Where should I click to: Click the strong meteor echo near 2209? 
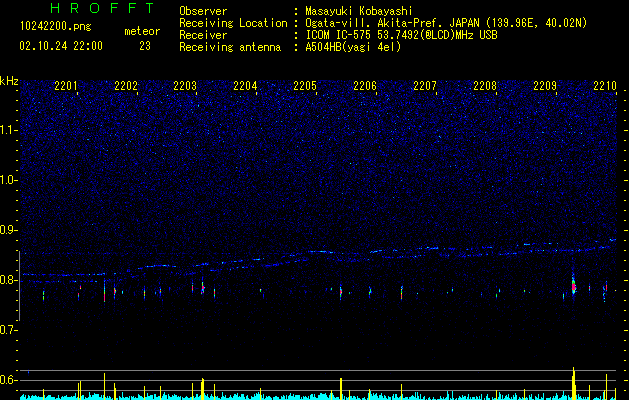point(574,286)
